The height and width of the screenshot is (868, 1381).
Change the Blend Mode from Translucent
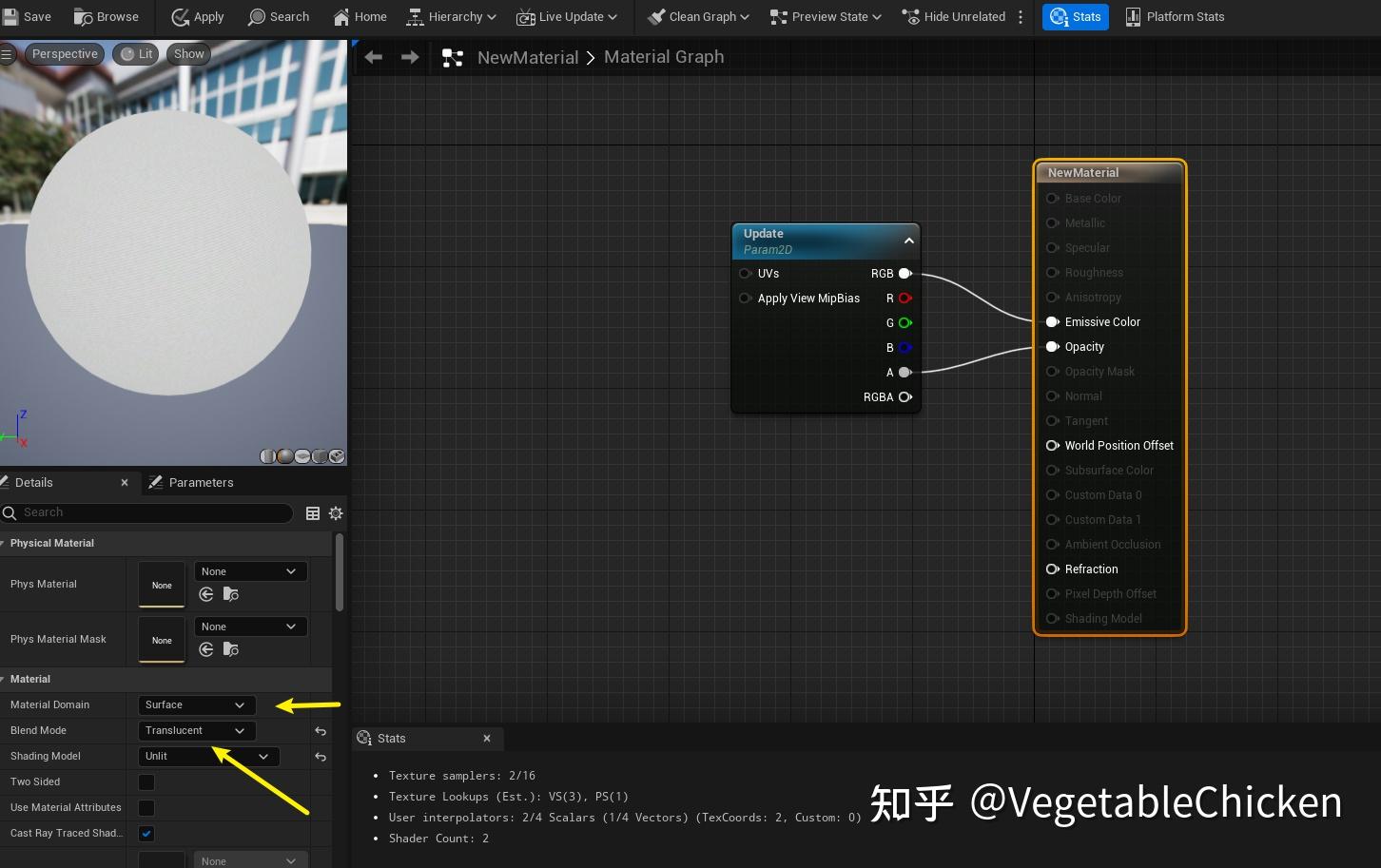click(196, 730)
